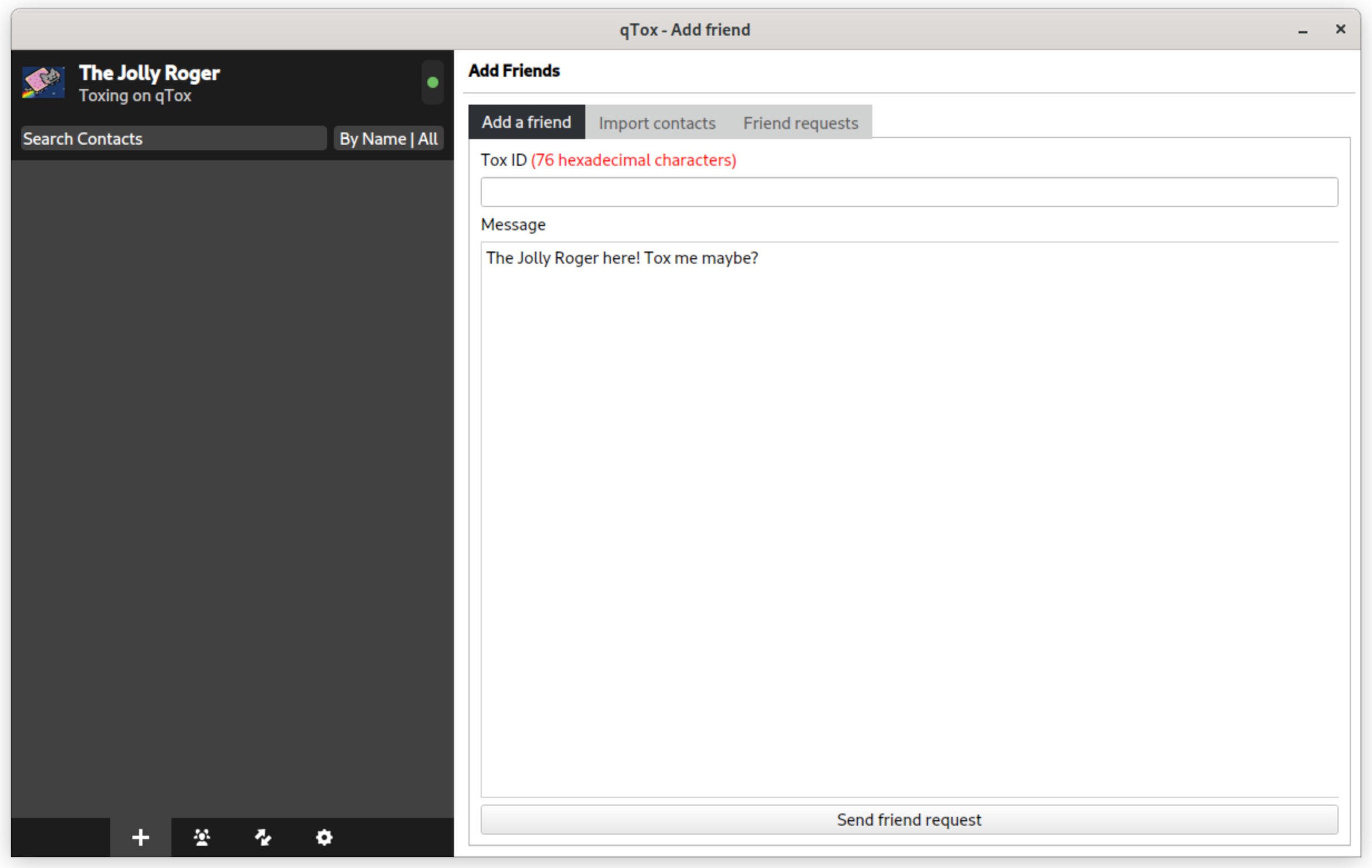This screenshot has height=868, width=1372.
Task: Click the Nyan cat profile avatar
Action: tap(43, 83)
